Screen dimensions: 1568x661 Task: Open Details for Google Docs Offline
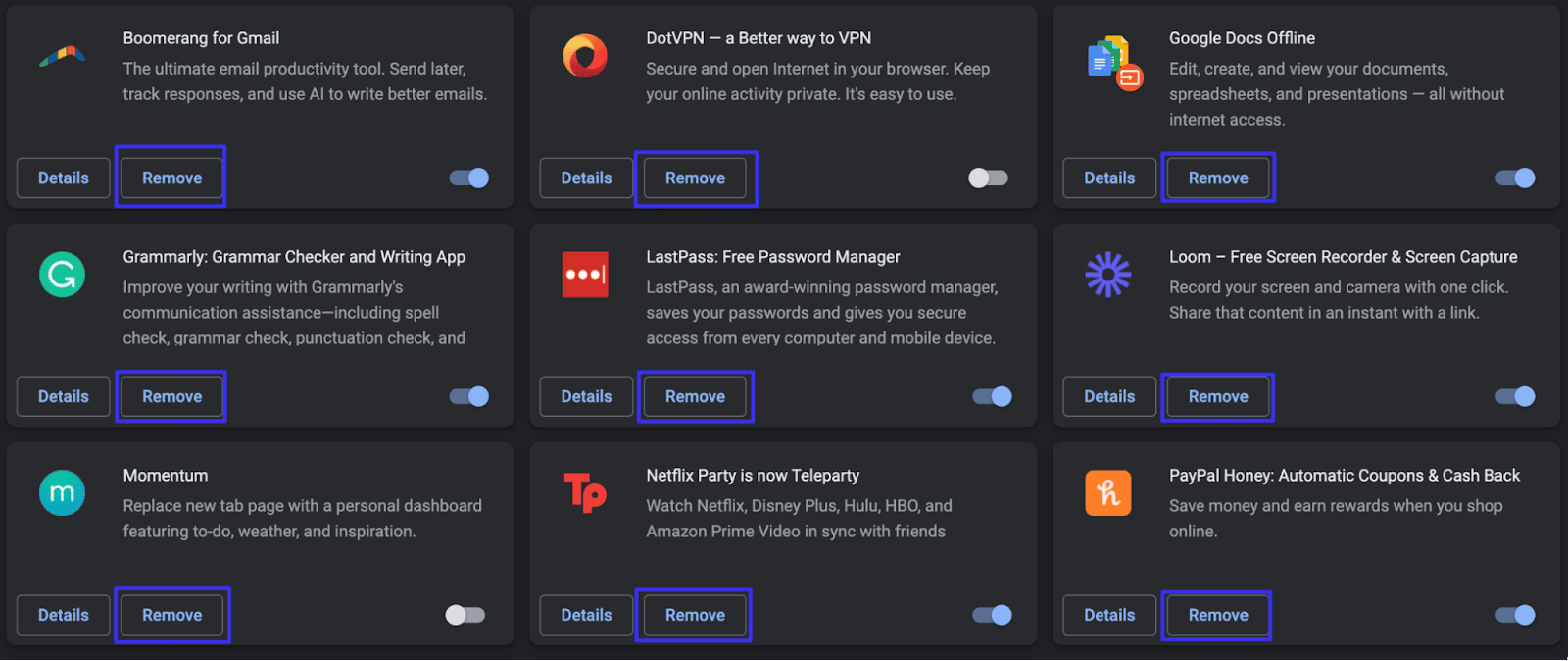pyautogui.click(x=1109, y=178)
